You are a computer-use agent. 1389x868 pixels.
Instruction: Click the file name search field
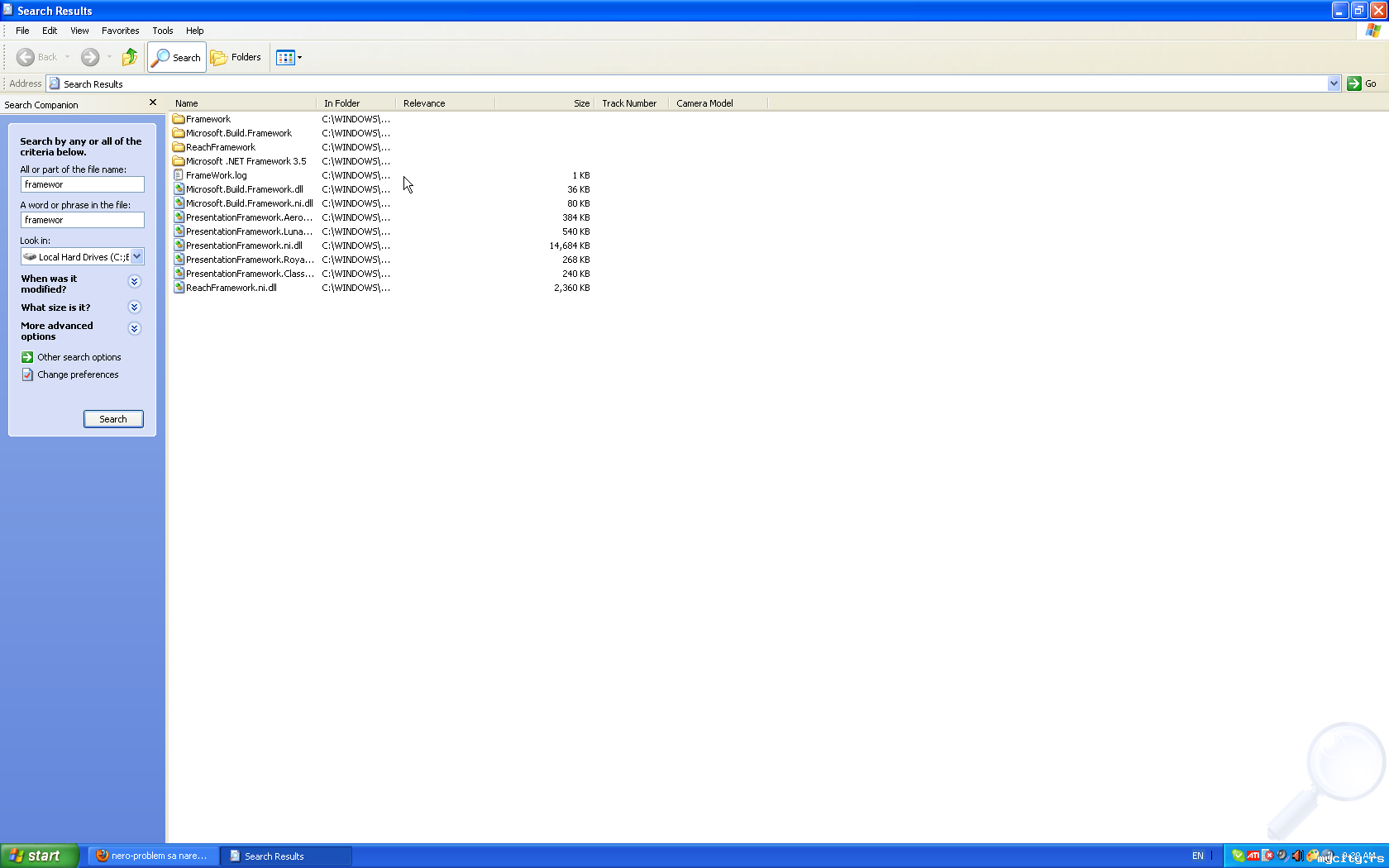click(82, 184)
